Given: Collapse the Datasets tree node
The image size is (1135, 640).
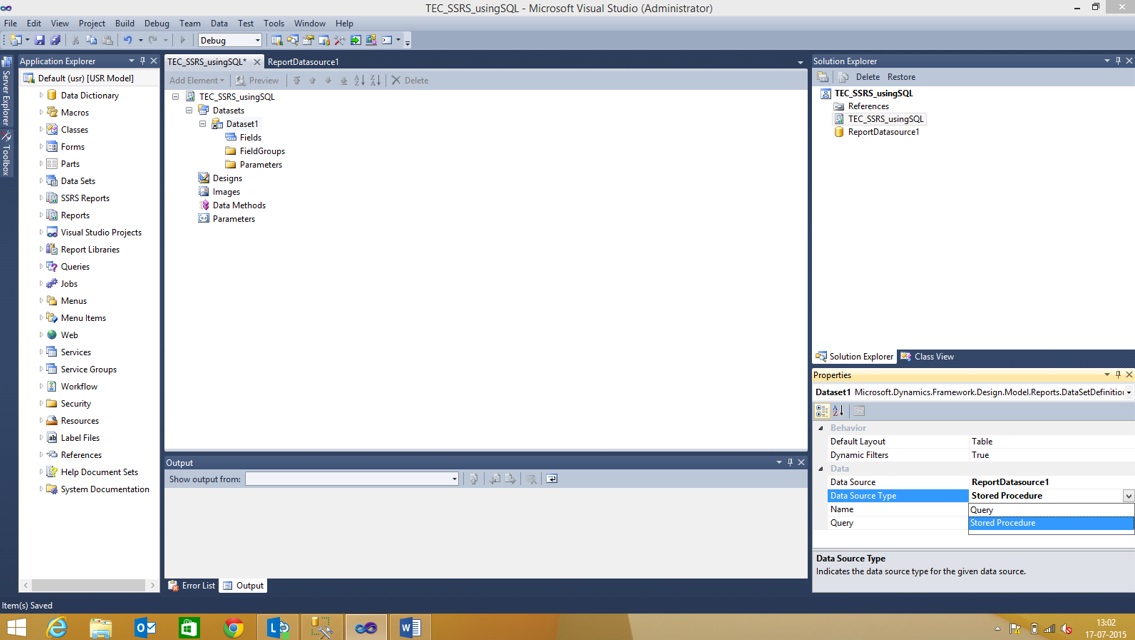Looking at the screenshot, I should coord(188,110).
